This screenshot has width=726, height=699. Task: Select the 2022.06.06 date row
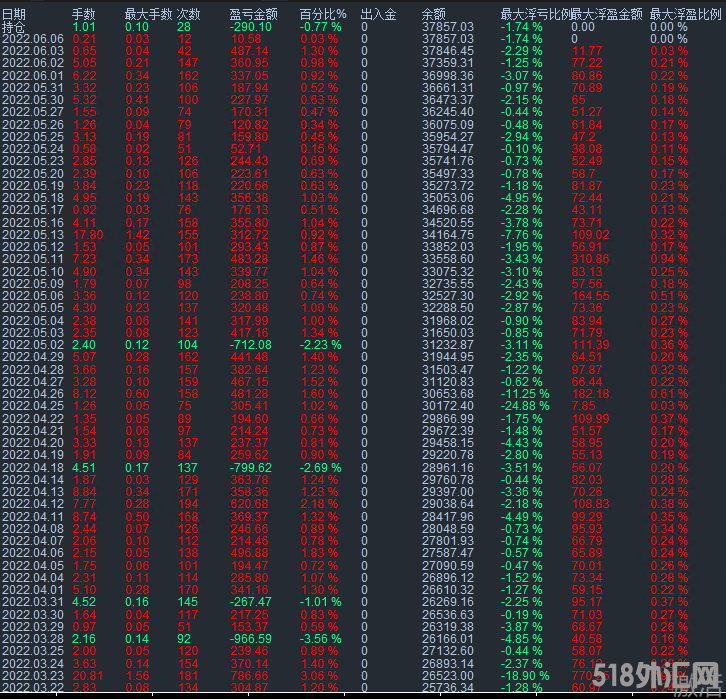(32, 38)
